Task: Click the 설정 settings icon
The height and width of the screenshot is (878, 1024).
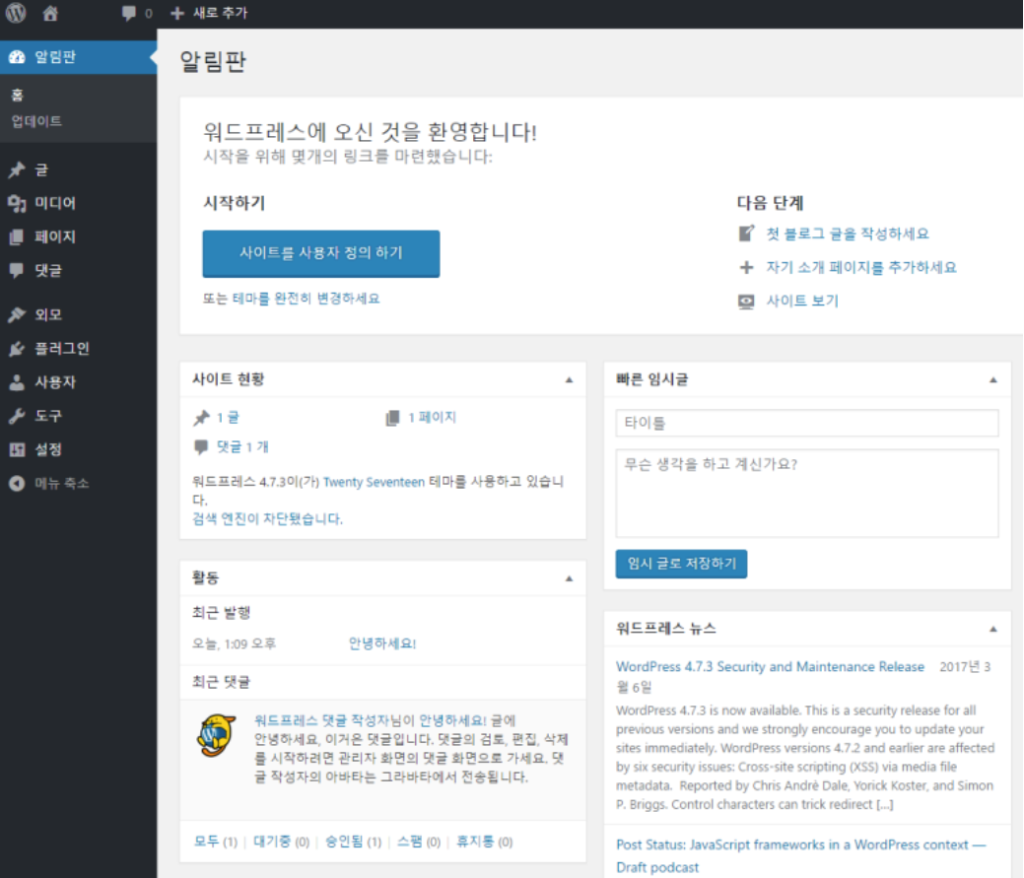Action: click(17, 449)
